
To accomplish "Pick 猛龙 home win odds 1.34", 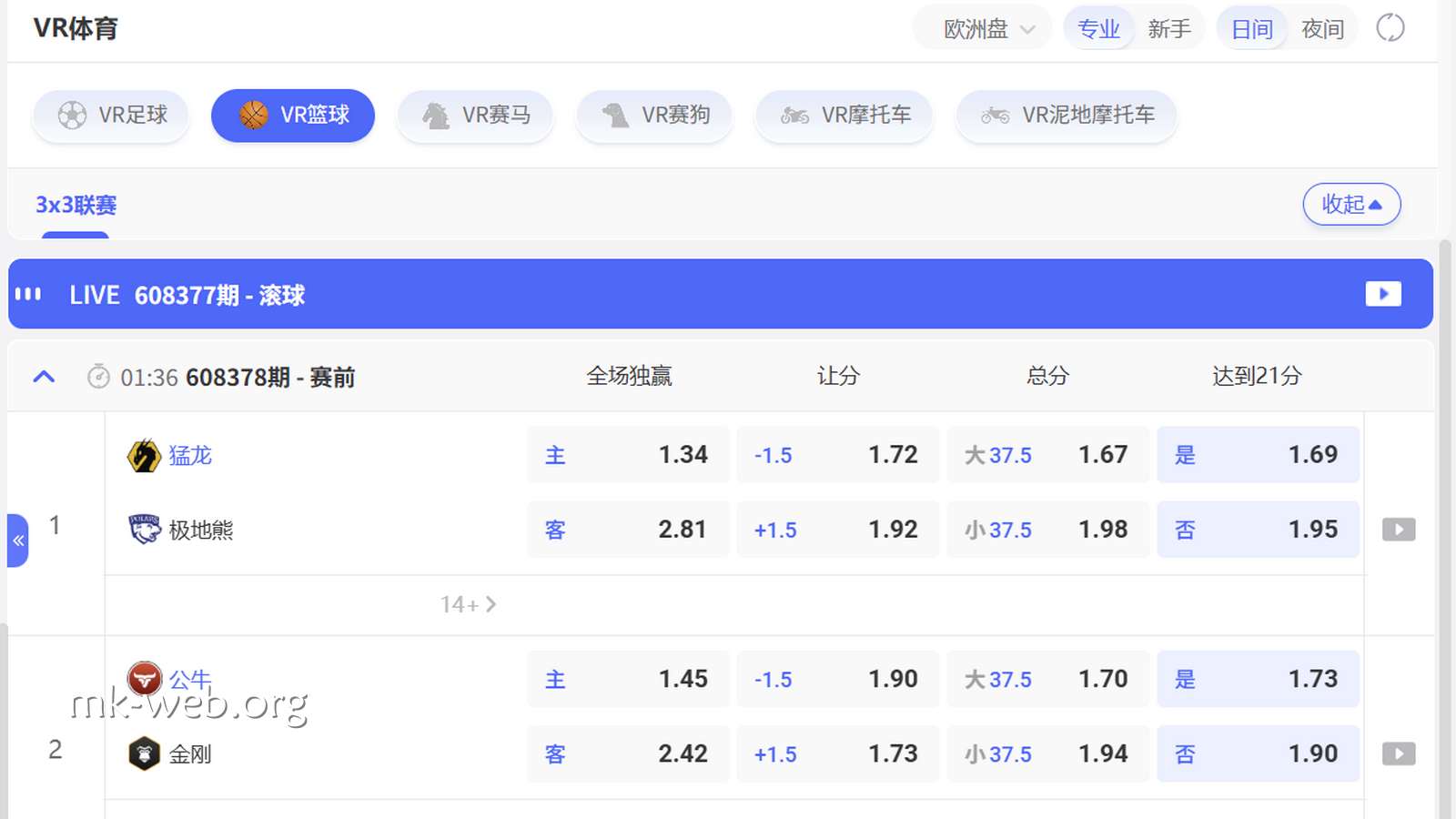I will 629,454.
